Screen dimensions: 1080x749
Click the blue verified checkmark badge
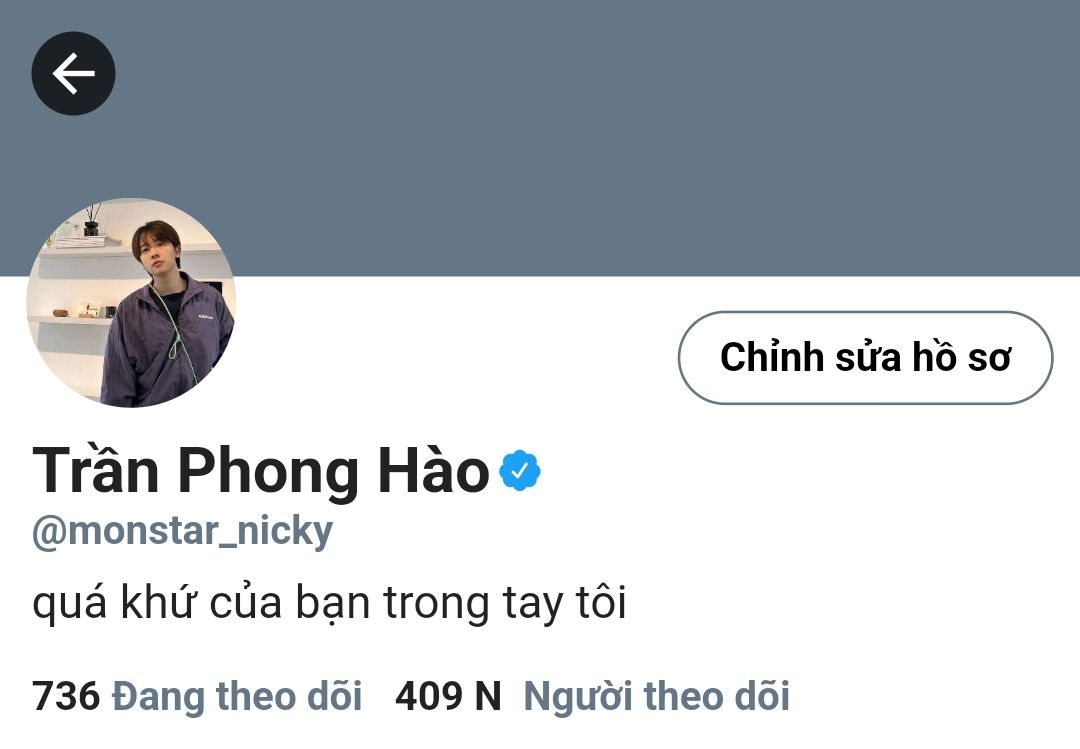tap(520, 470)
